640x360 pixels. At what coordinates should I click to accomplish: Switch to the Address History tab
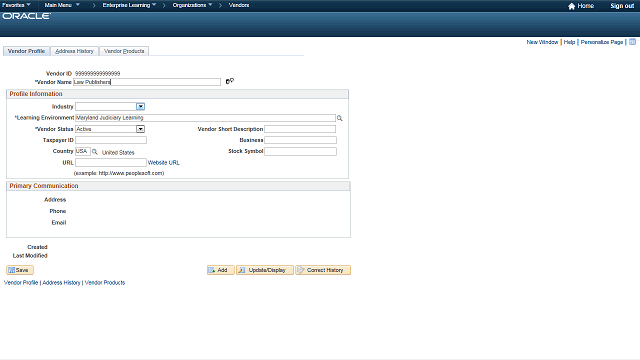coord(74,51)
